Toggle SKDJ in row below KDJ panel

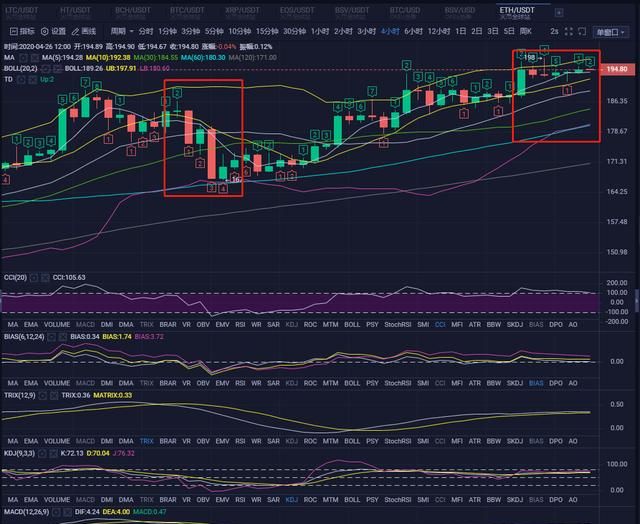[515, 500]
